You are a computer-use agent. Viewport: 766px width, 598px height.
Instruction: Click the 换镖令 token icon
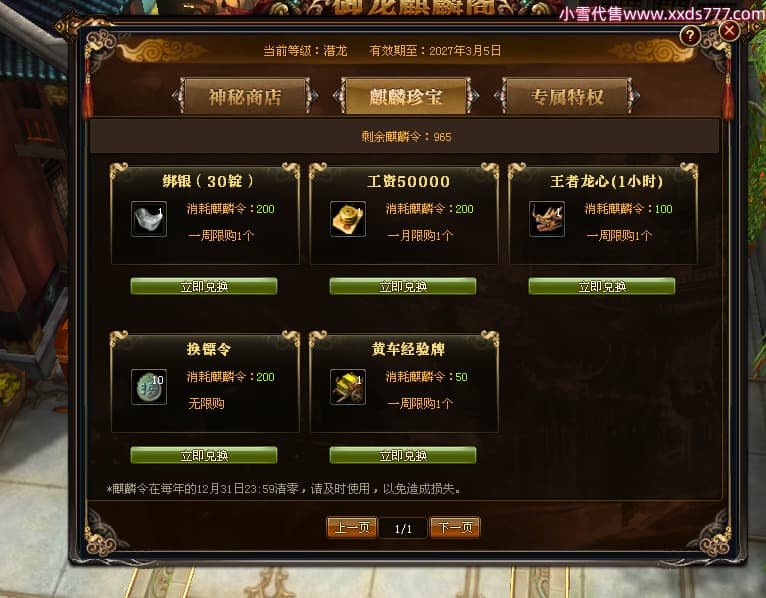149,387
